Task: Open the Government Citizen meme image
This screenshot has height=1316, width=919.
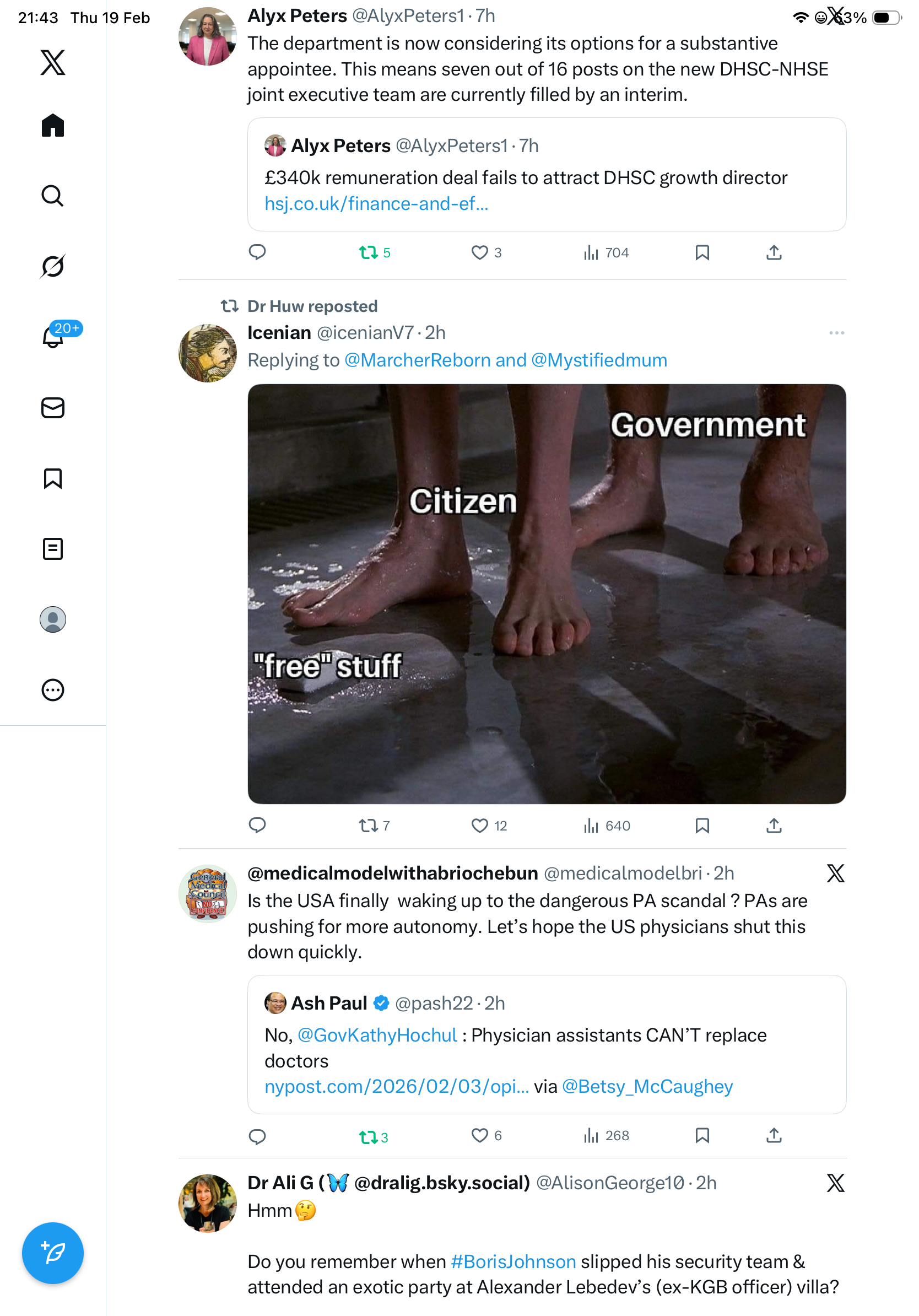Action: [547, 593]
